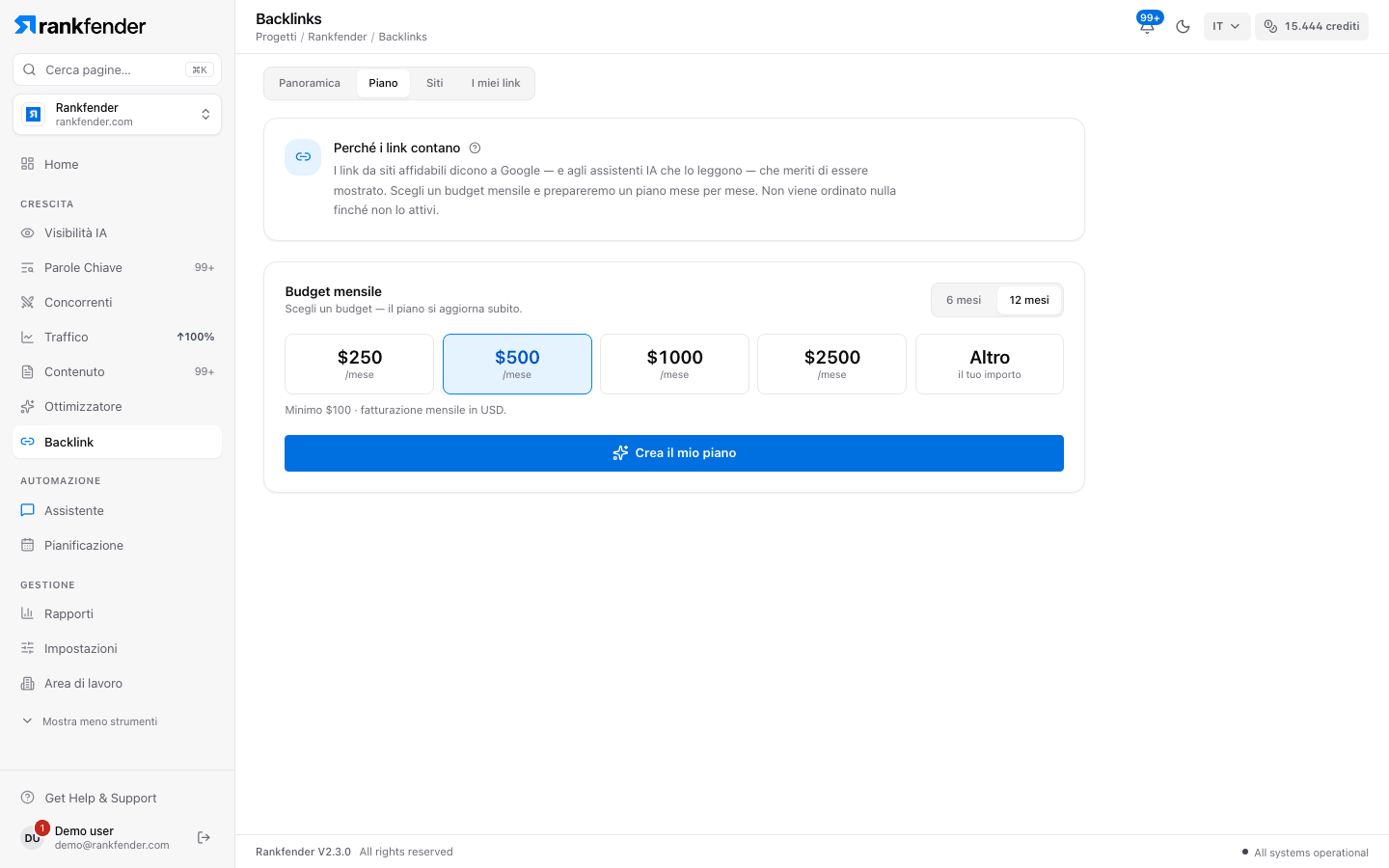Screen dimensions: 1389x868
Task: Open the Siti tab
Action: [435, 83]
